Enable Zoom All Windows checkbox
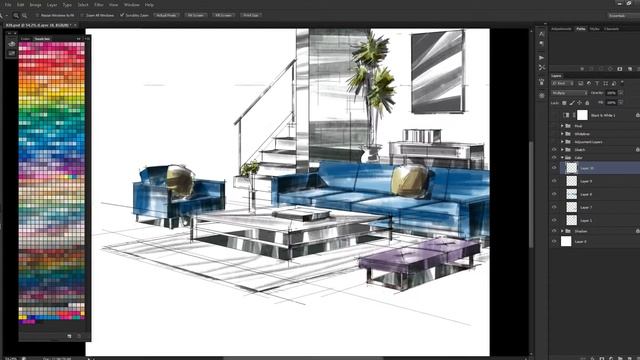This screenshot has height=360, width=640. [82, 16]
